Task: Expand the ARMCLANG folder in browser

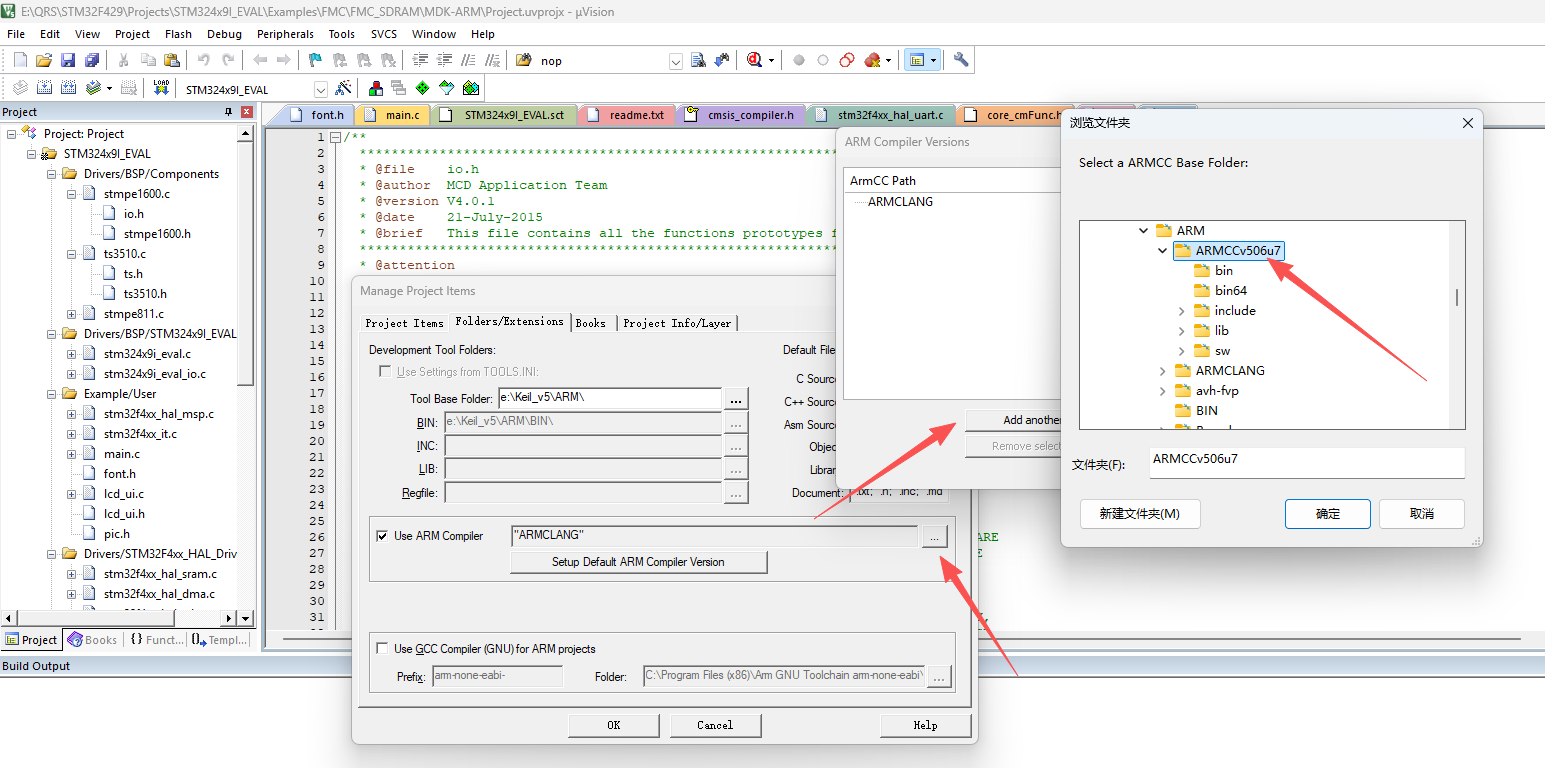Action: pos(1163,371)
